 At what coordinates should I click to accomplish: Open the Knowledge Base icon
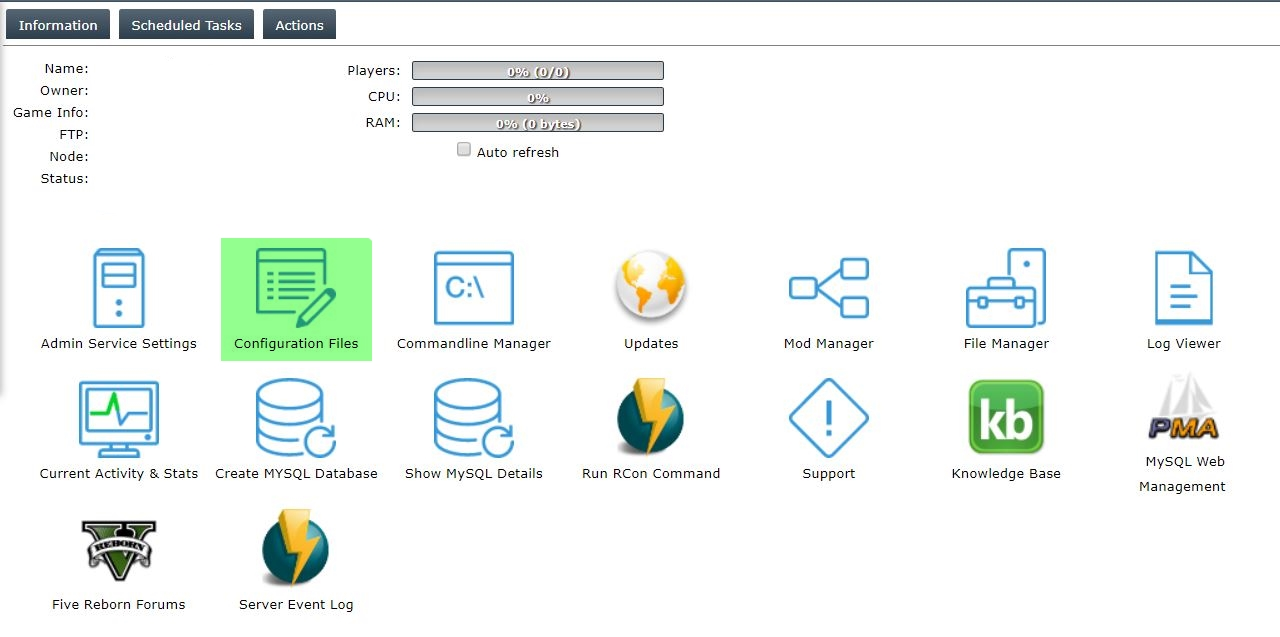click(1005, 418)
